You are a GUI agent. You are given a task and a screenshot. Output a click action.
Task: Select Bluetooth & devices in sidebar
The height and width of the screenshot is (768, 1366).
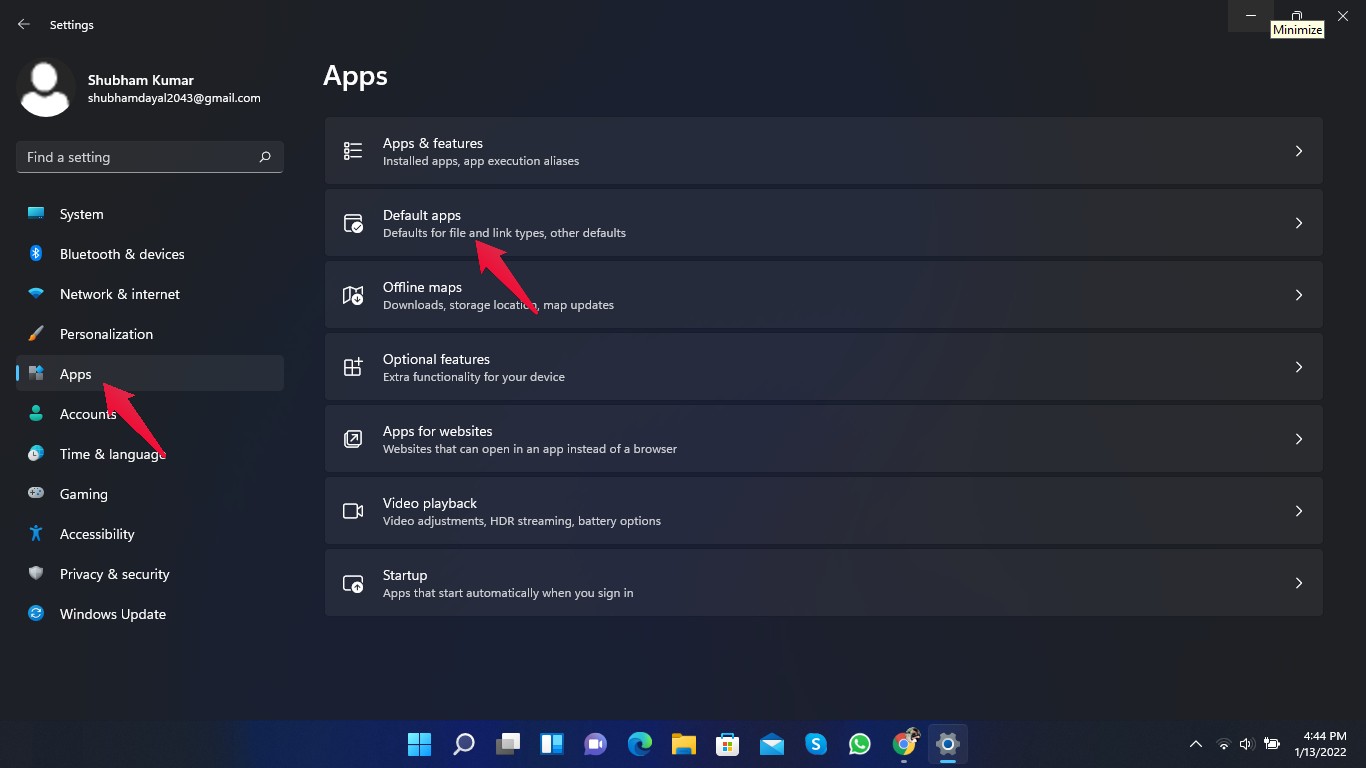[x=121, y=254]
